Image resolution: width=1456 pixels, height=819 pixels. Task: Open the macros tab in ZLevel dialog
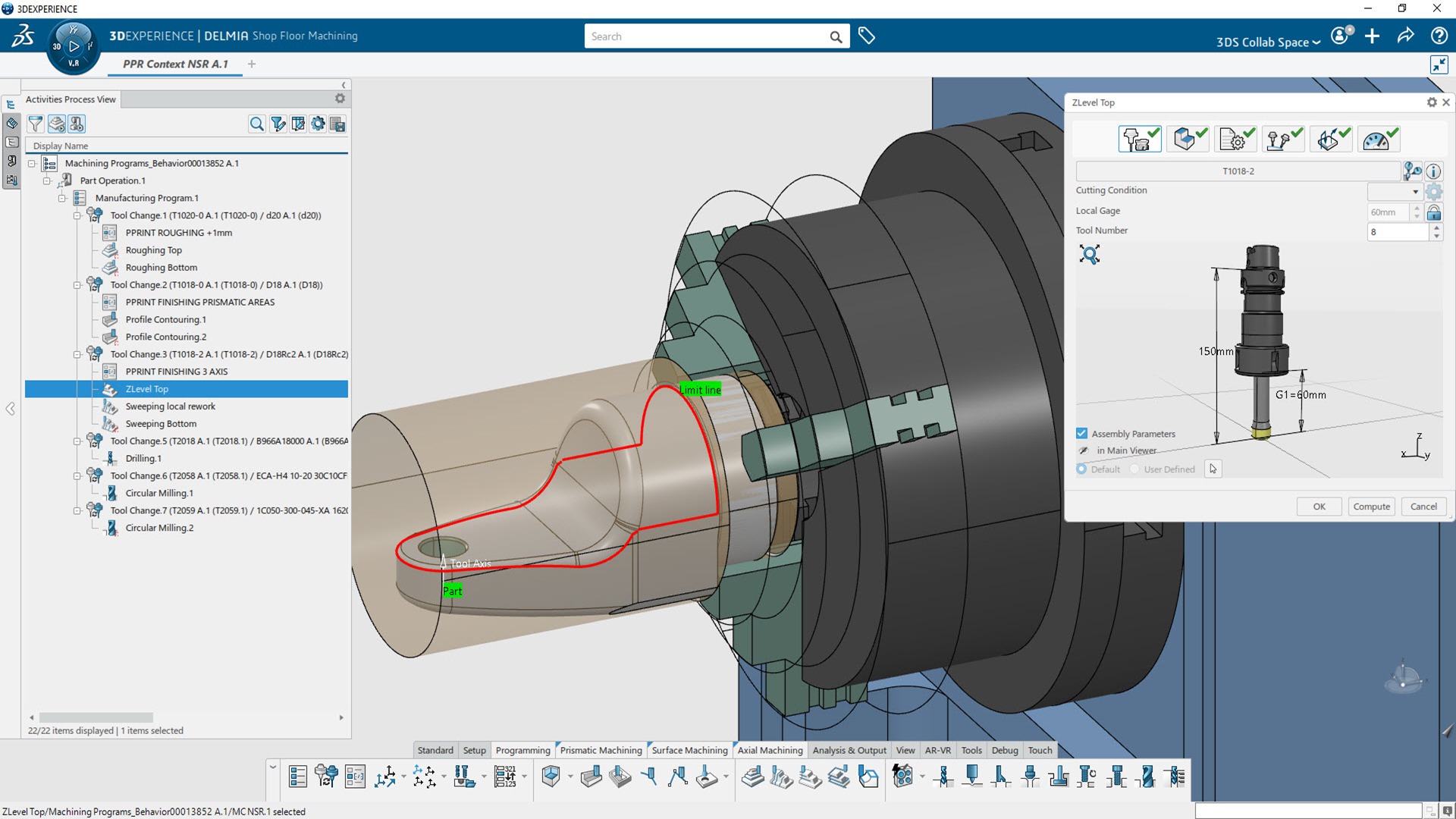click(1331, 140)
